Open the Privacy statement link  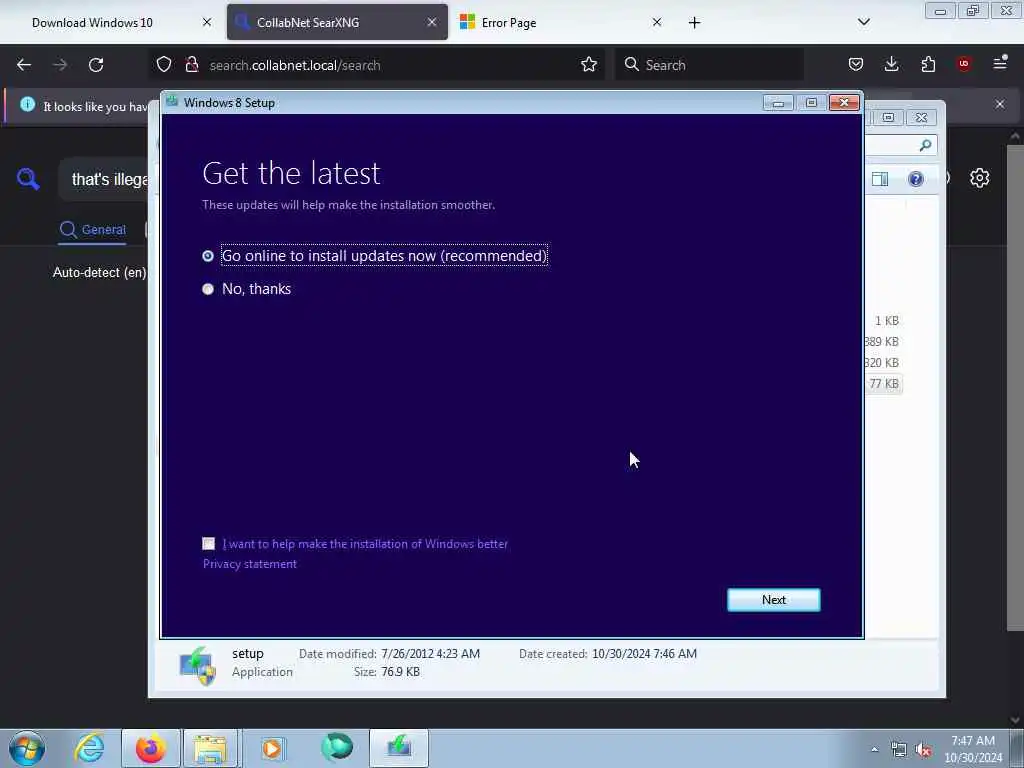pos(249,564)
